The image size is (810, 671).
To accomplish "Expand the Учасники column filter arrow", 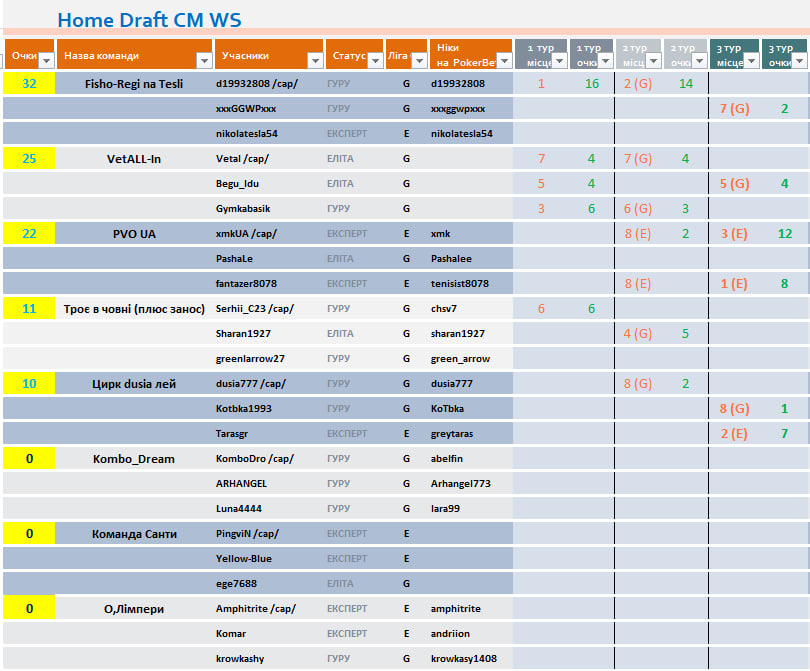I will tap(314, 61).
